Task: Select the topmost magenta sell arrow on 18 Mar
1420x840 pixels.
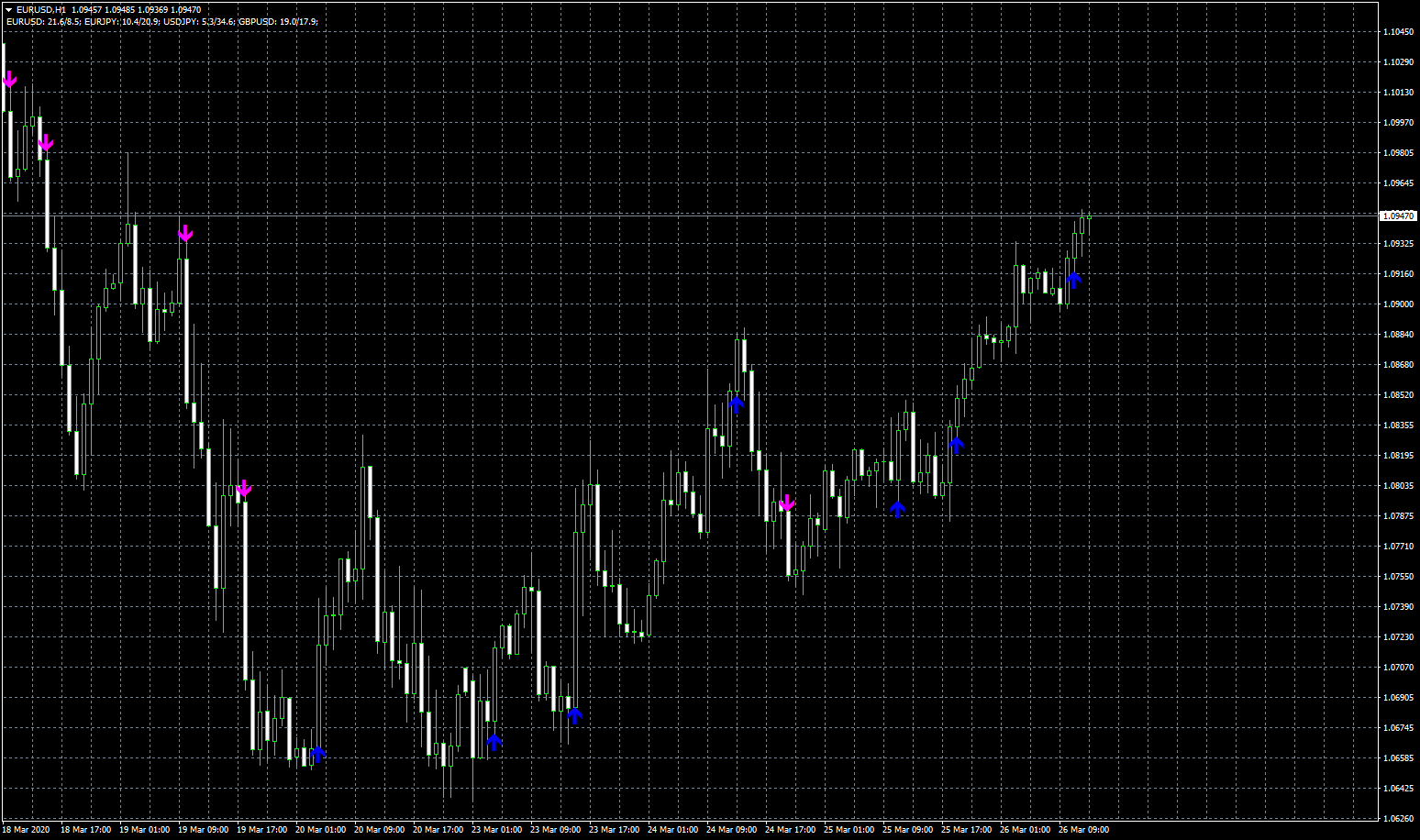Action: (x=9, y=79)
